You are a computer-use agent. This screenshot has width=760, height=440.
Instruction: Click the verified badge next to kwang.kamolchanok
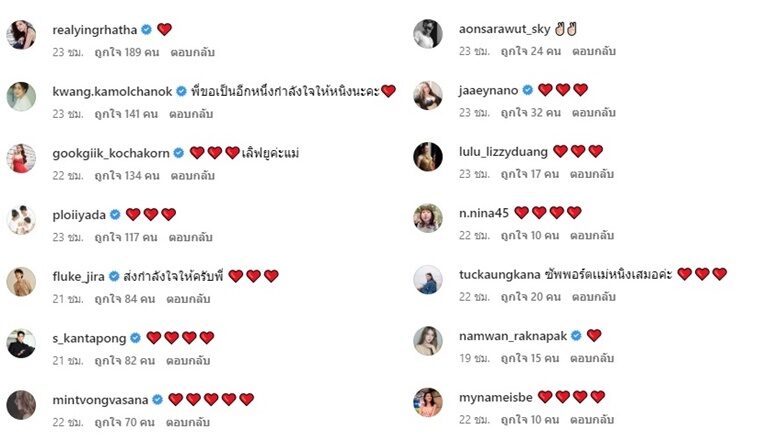[x=181, y=91]
